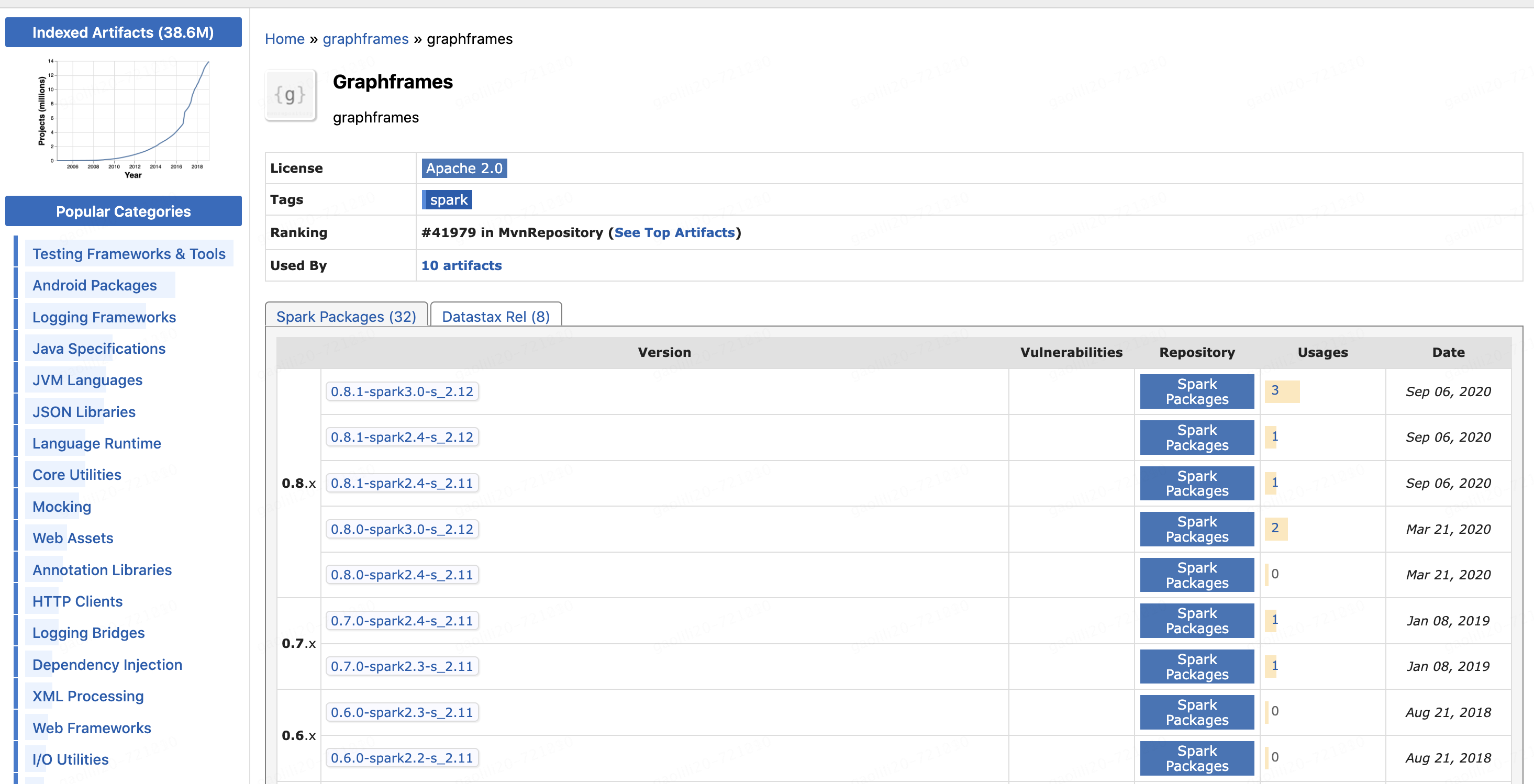
Task: Open version 0.7.0-spark2.3-s_2.11
Action: (x=402, y=667)
